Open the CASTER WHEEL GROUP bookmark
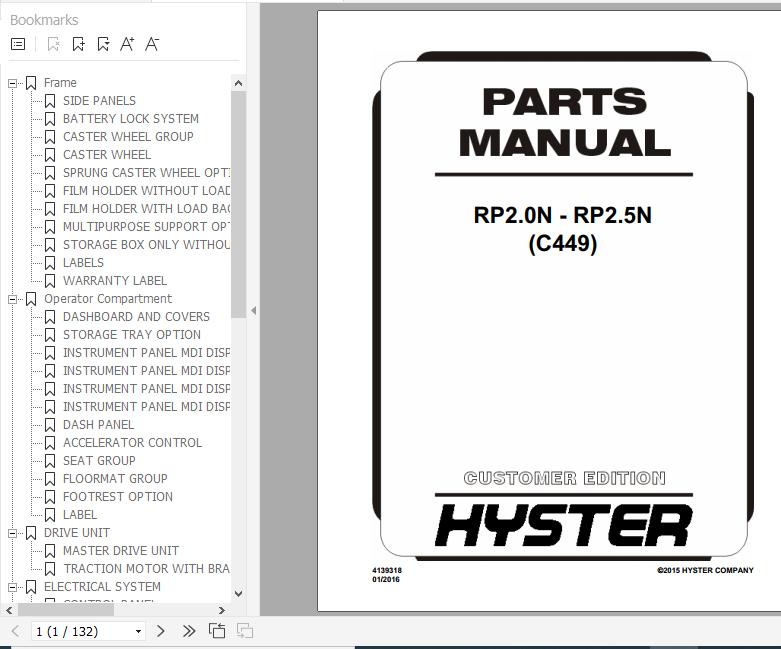Viewport: 781px width, 649px height. [128, 136]
